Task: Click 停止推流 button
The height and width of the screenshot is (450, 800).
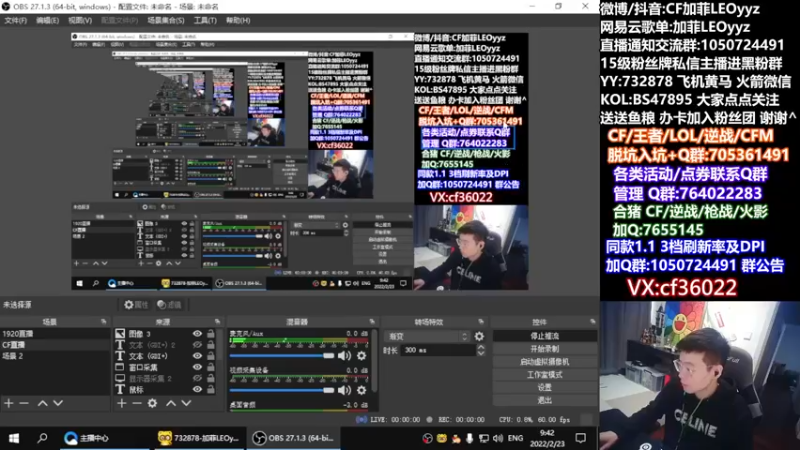Action: (544, 336)
